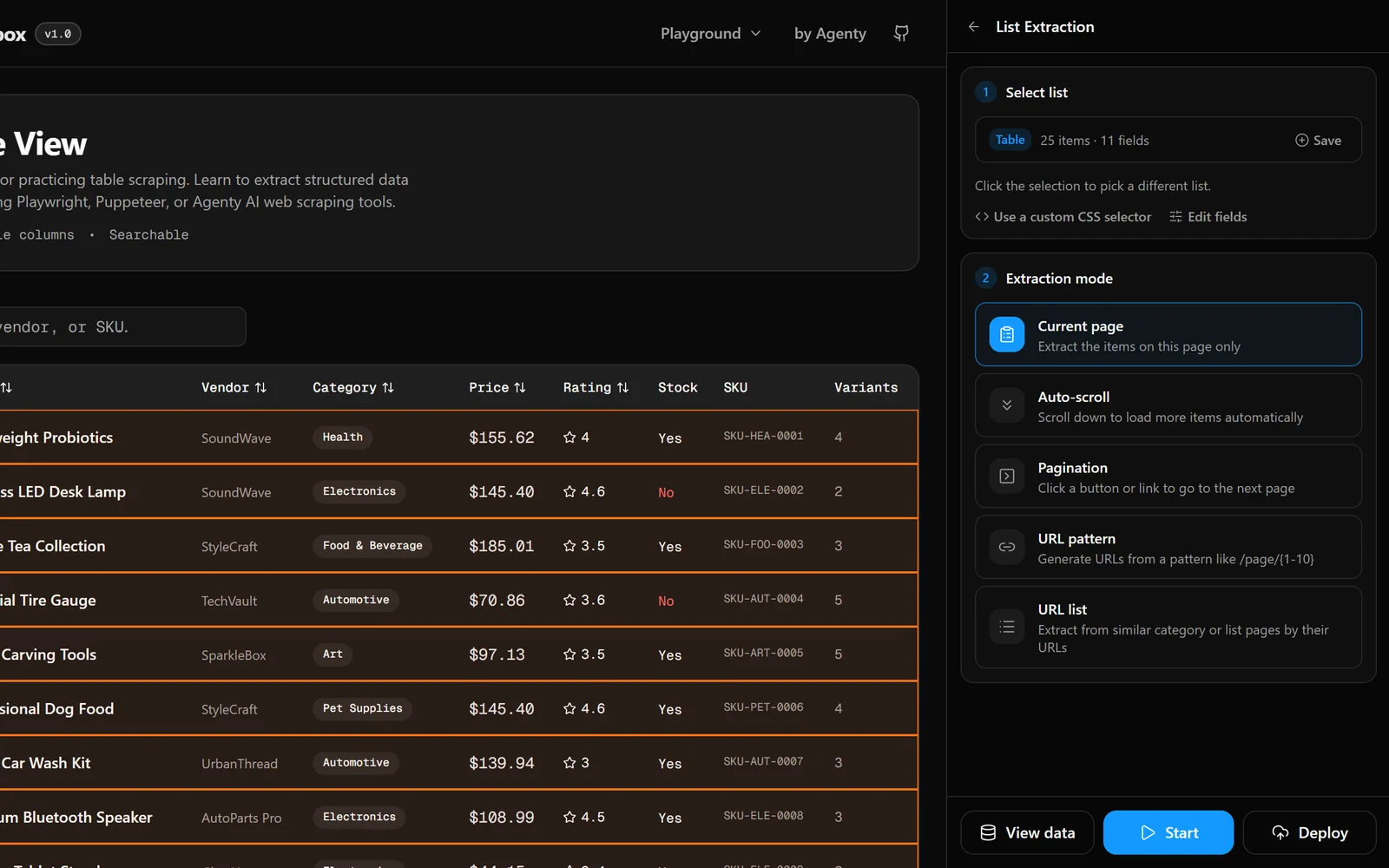This screenshot has height=868, width=1389.
Task: Focus the vendor or SKU search field
Action: [x=122, y=327]
